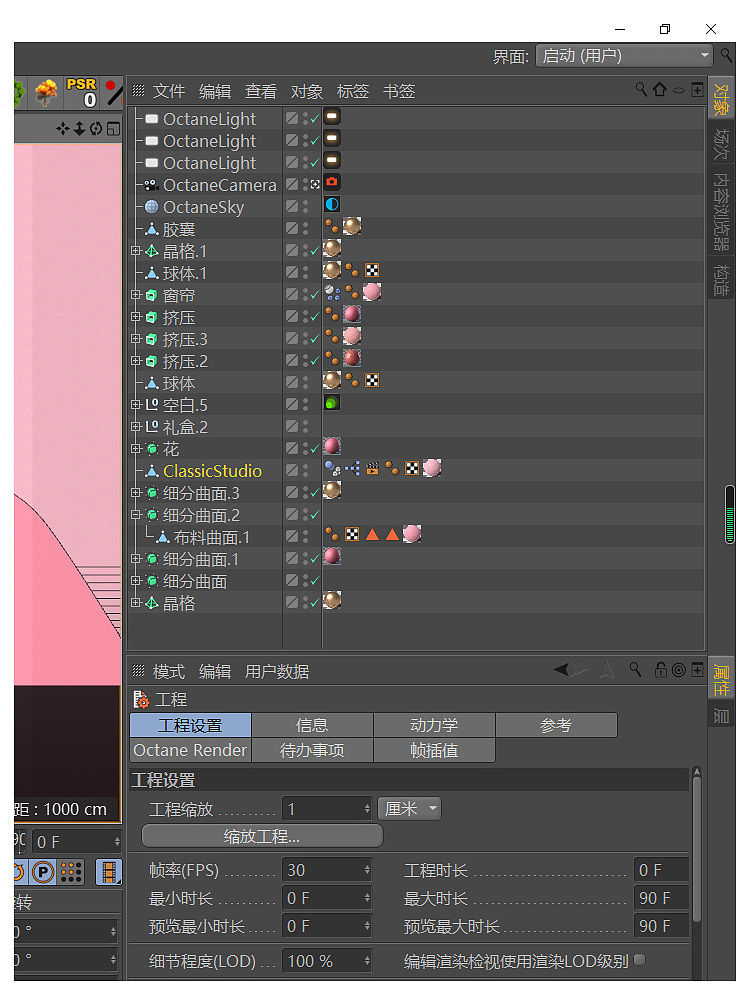Viewport: 750px width, 1000px height.
Task: Click the material tag on 晶格.1
Action: [332, 249]
